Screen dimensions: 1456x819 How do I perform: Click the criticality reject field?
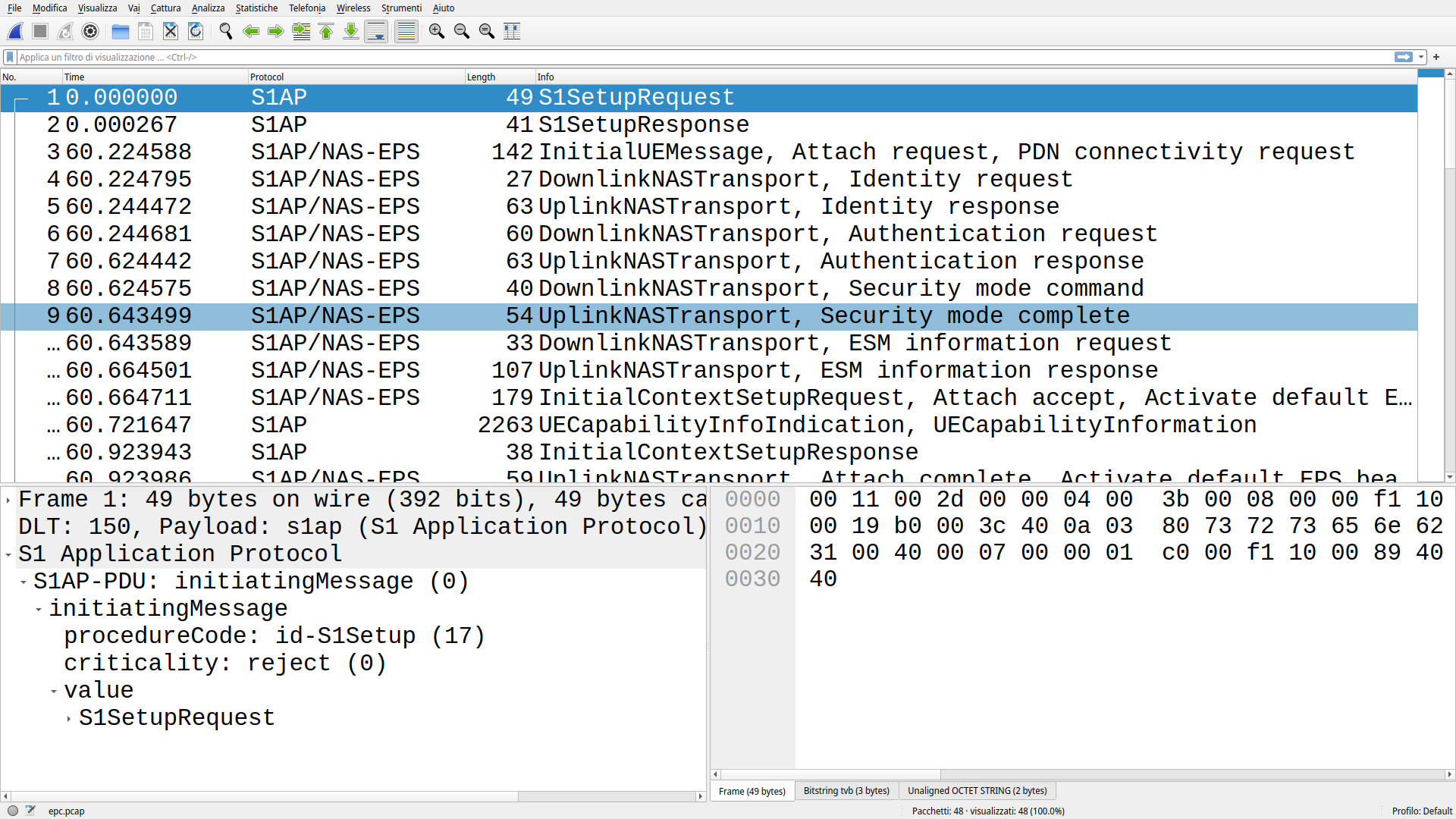point(225,664)
